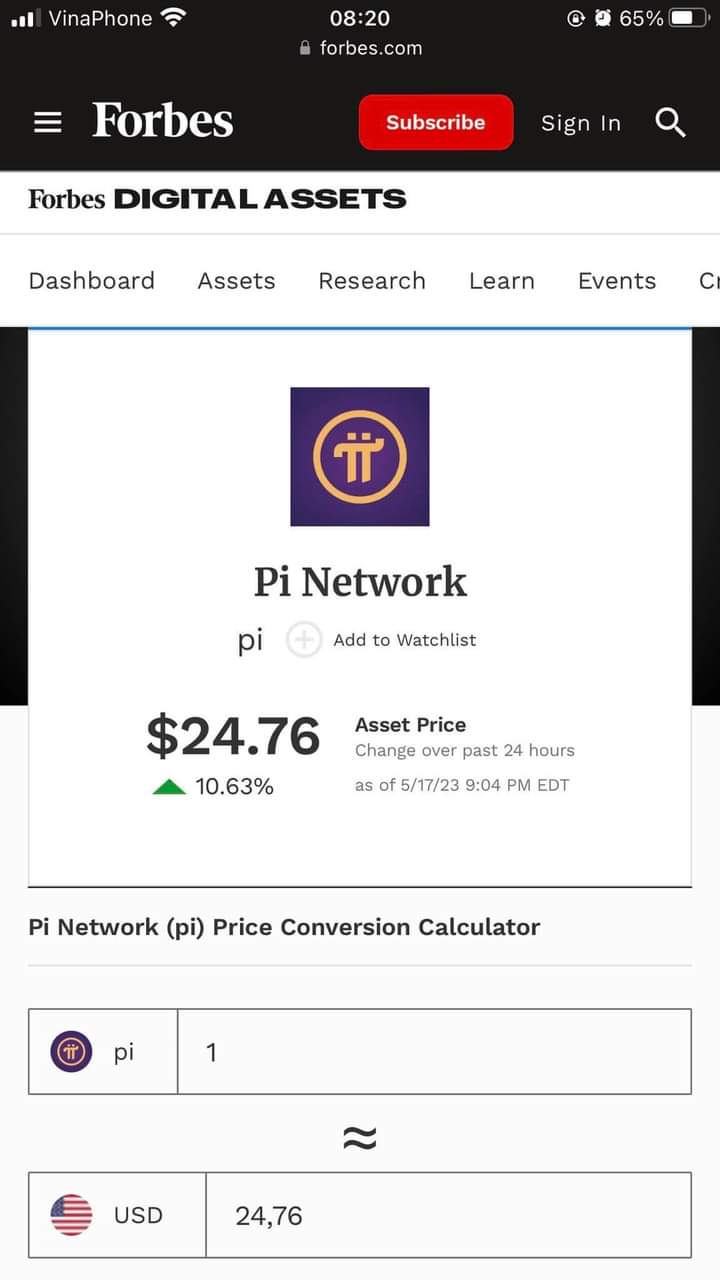Click the pi amount input field

click(x=433, y=1052)
